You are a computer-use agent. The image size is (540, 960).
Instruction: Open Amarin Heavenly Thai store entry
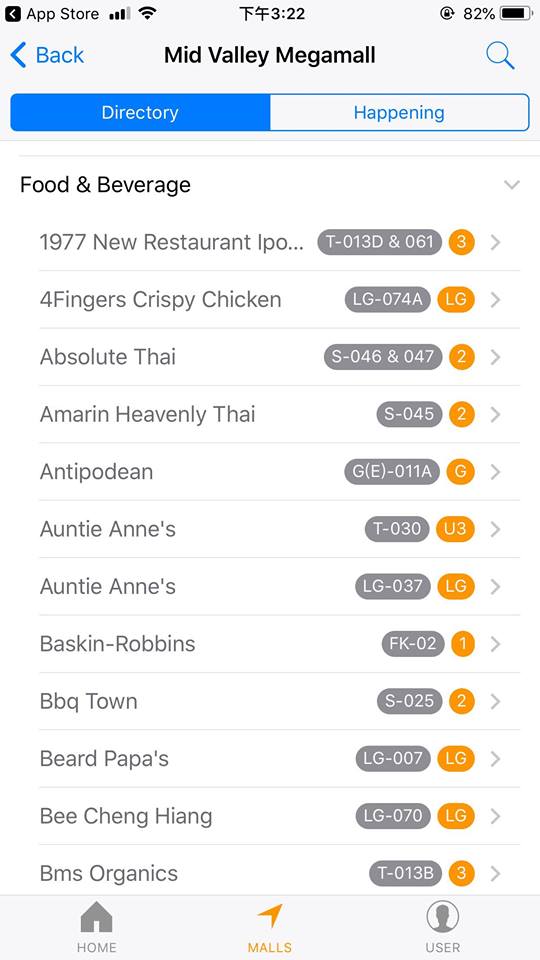click(280, 414)
